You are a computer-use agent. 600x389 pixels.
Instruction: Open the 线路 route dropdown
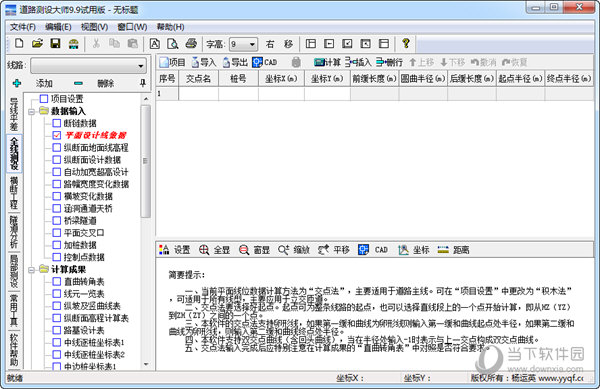(88, 66)
